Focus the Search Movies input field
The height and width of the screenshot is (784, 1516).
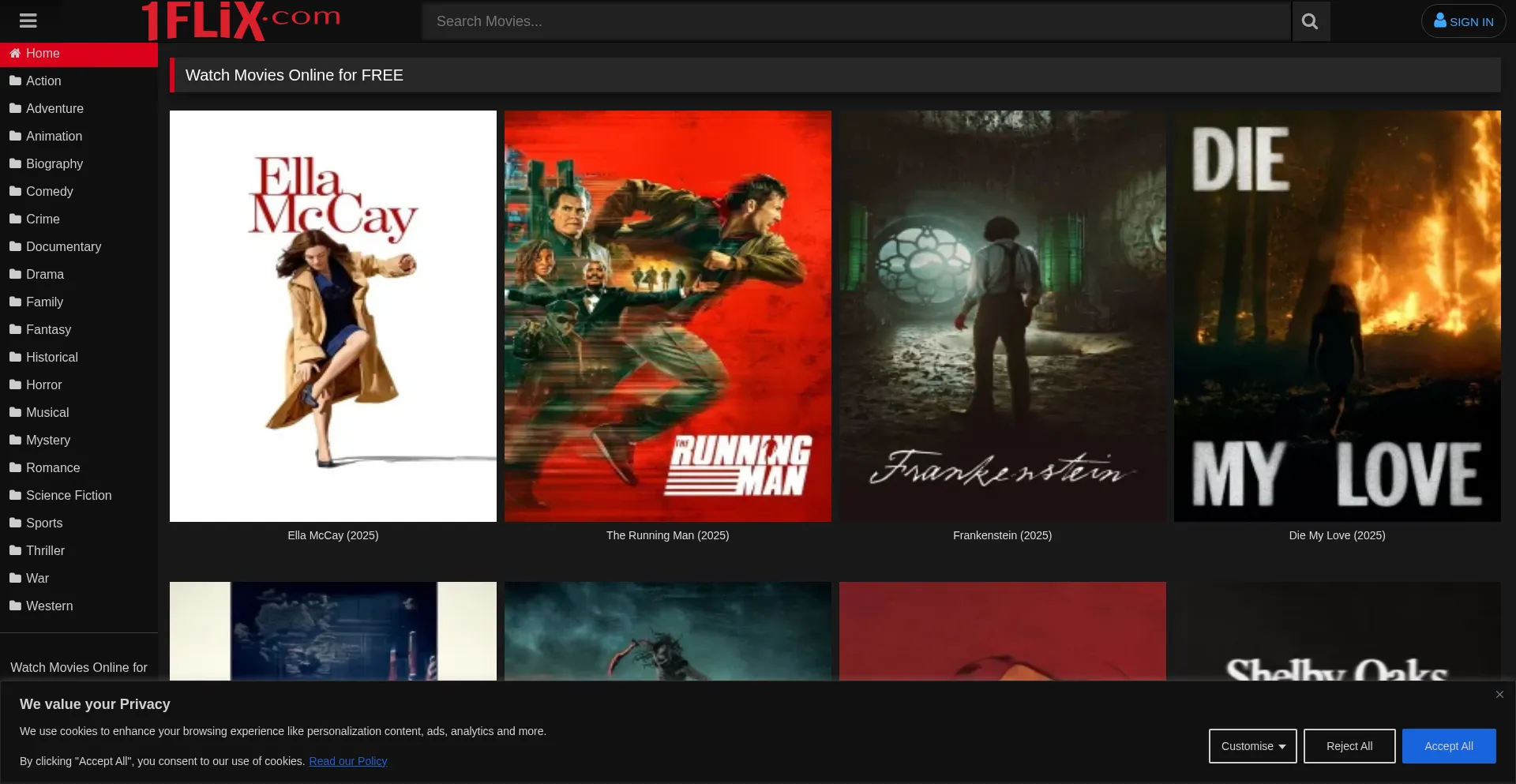[856, 21]
